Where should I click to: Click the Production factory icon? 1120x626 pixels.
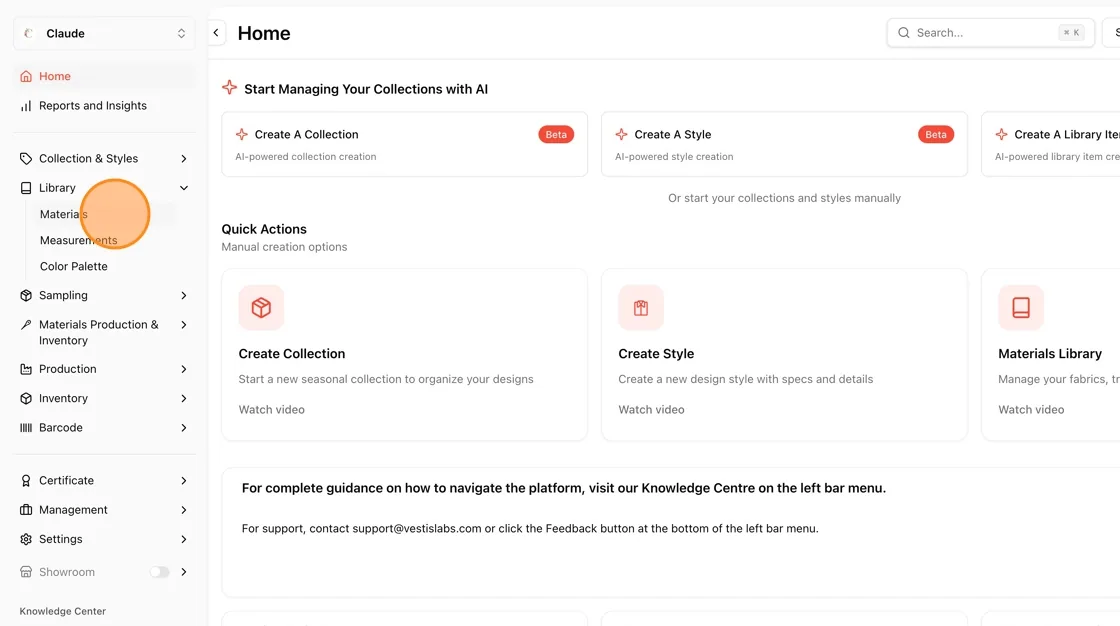point(26,369)
